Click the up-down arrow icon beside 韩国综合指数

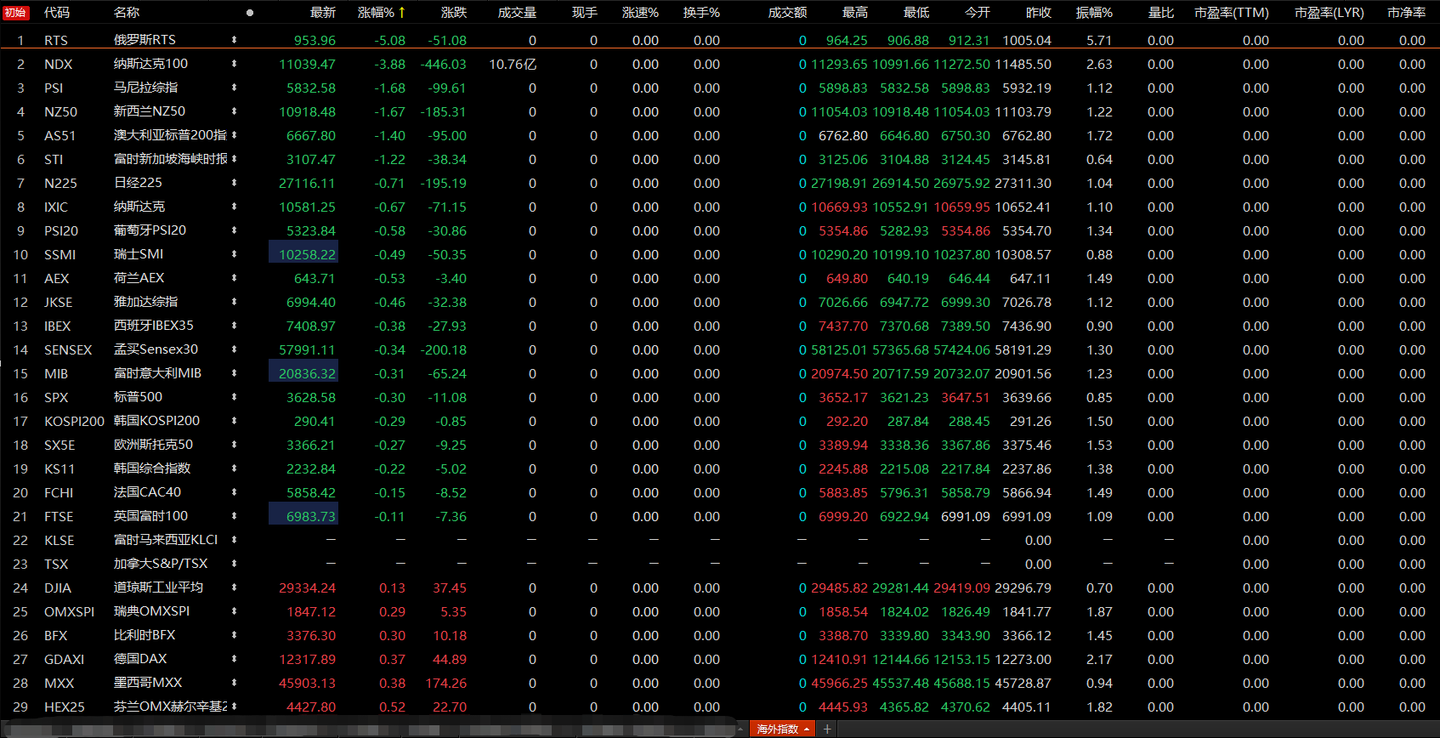click(x=234, y=469)
